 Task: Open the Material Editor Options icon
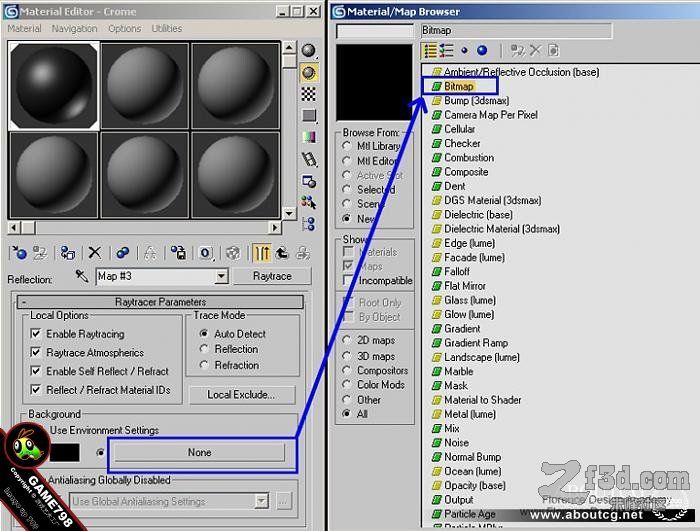tap(308, 181)
